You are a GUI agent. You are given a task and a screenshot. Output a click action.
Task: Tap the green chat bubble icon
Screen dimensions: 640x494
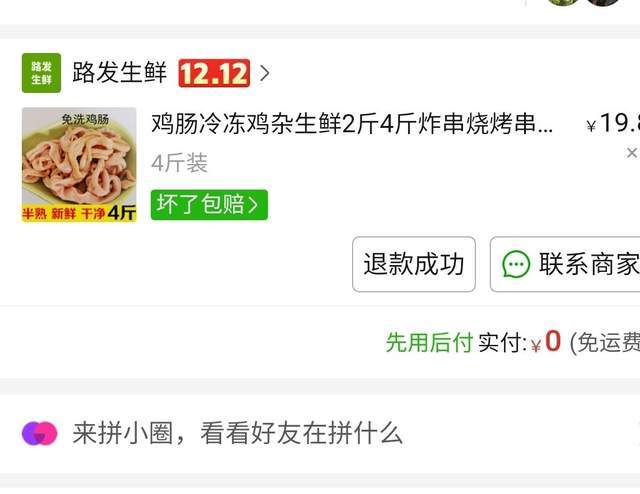click(x=516, y=264)
